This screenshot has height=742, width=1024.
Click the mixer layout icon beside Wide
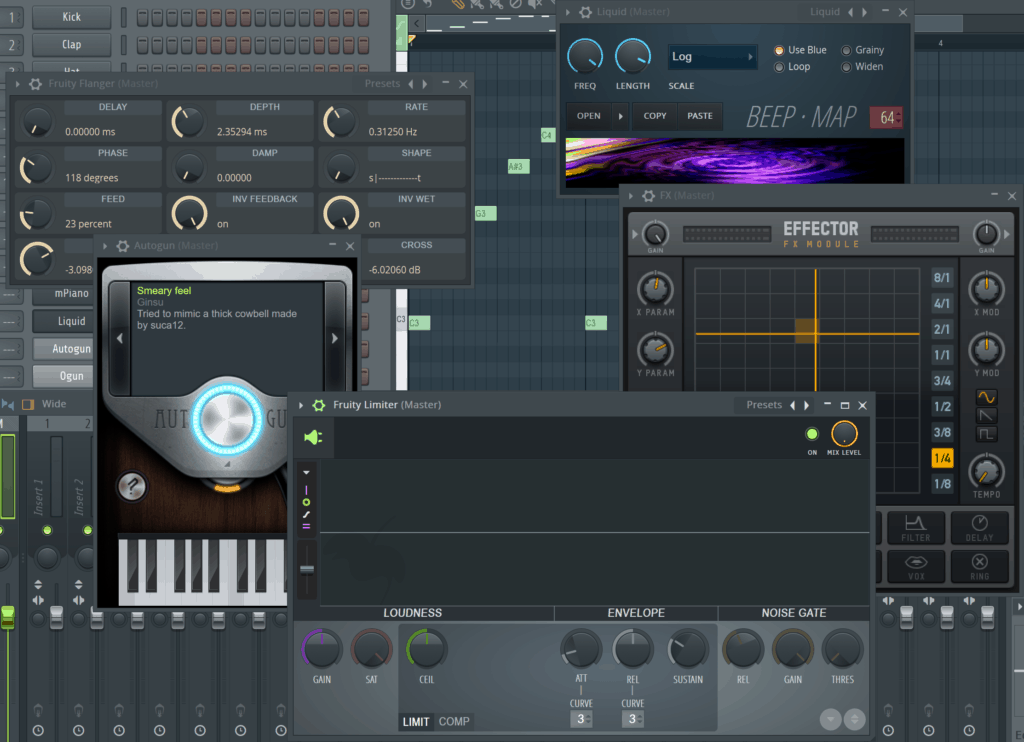pyautogui.click(x=28, y=404)
